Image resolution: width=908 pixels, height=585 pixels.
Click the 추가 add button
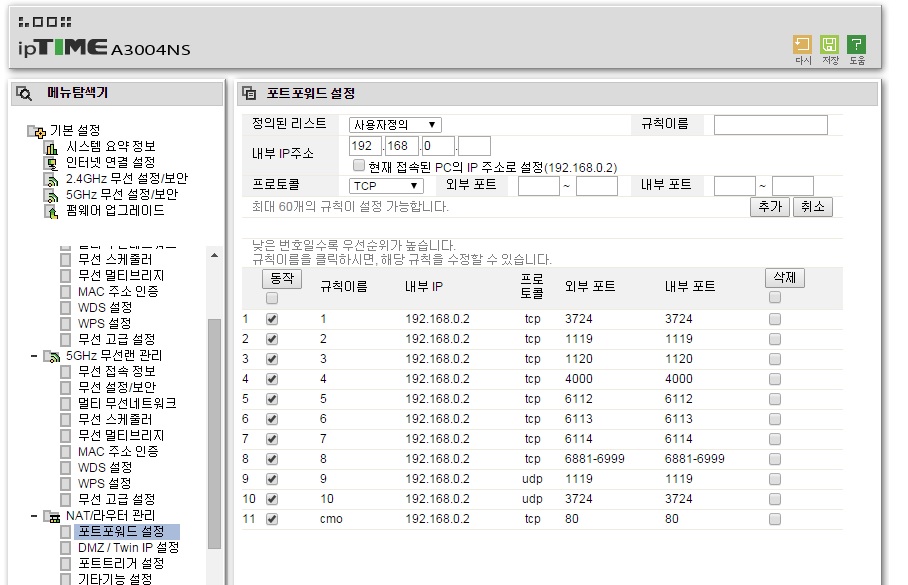tap(770, 207)
